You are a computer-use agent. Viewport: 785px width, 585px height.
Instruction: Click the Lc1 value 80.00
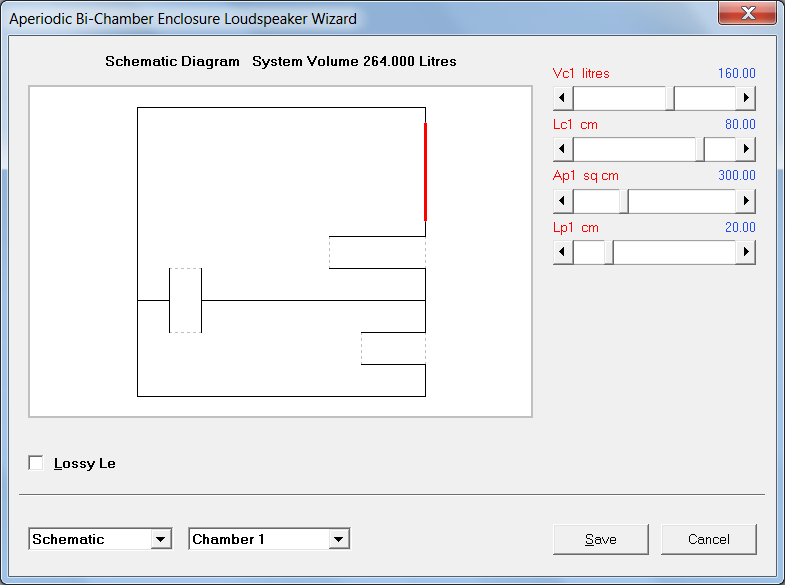(740, 124)
